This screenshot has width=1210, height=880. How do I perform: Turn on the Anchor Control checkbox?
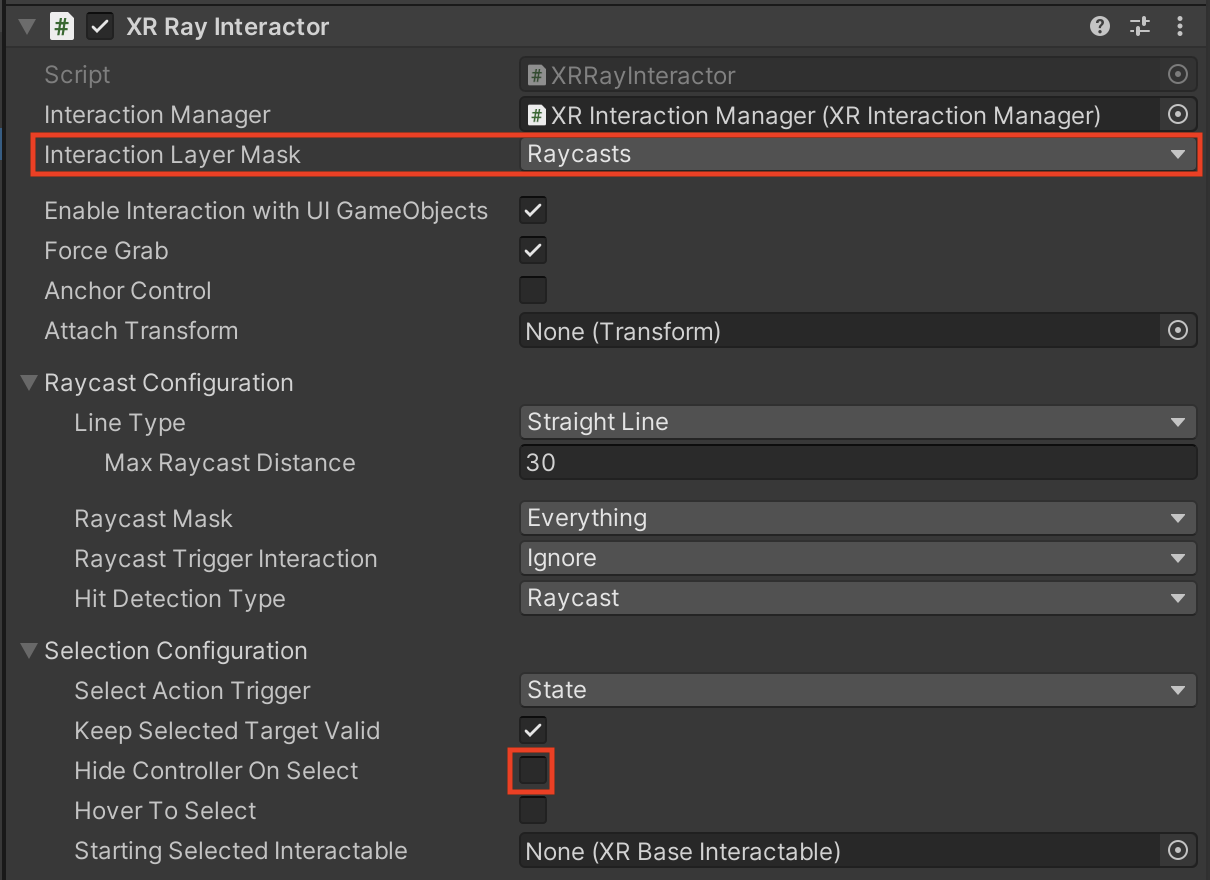pyautogui.click(x=533, y=291)
